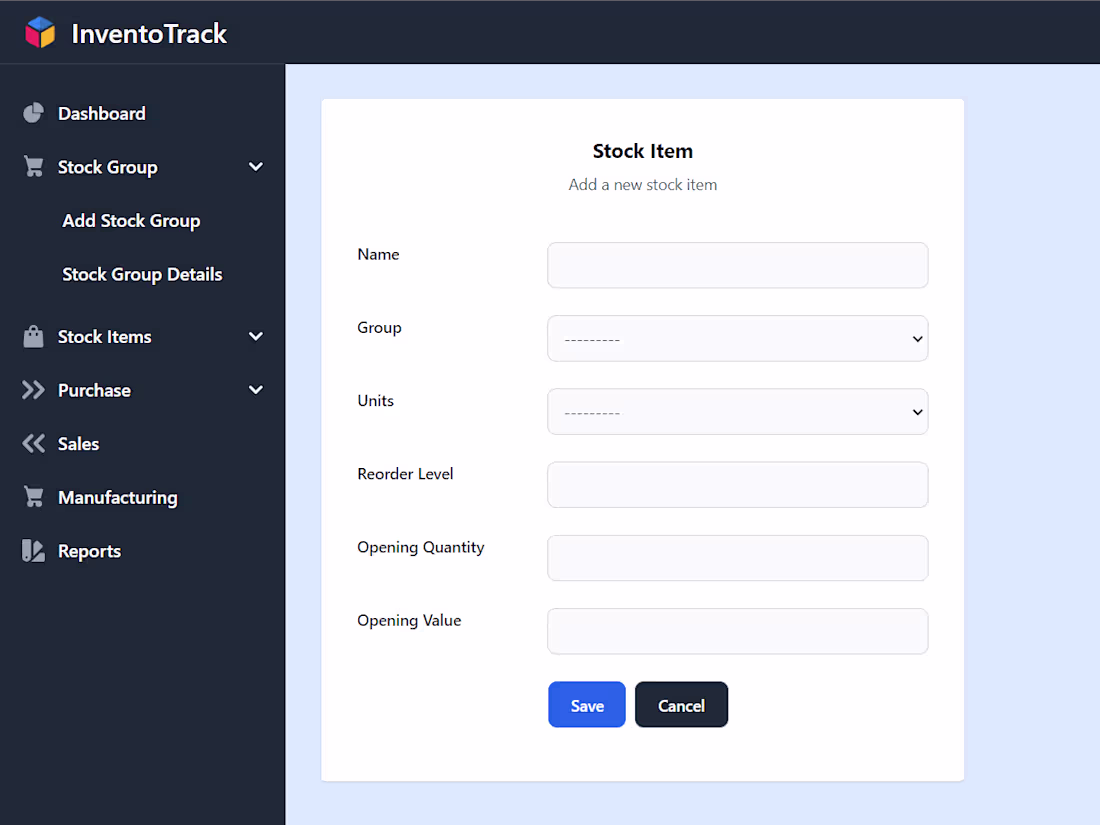Click the Reorder Level field
Image resolution: width=1100 pixels, height=825 pixels.
click(x=737, y=485)
